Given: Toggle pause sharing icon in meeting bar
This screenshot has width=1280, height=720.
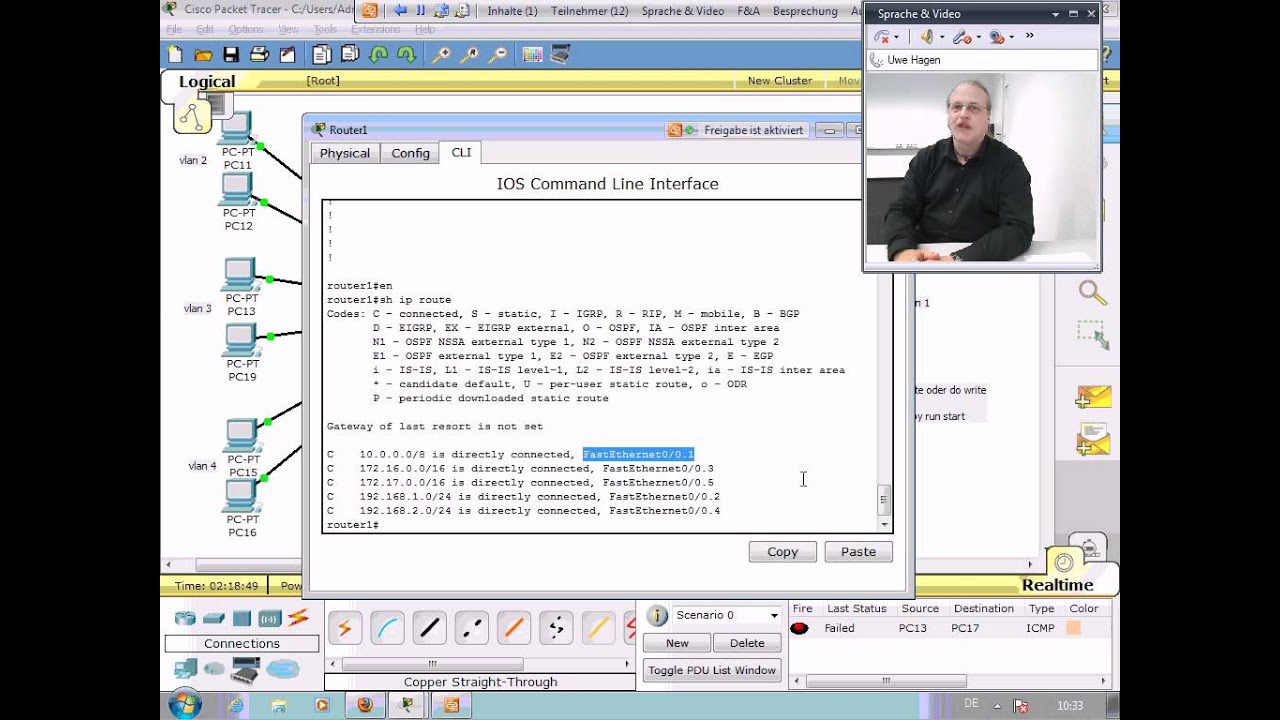Looking at the screenshot, I should [x=420, y=11].
